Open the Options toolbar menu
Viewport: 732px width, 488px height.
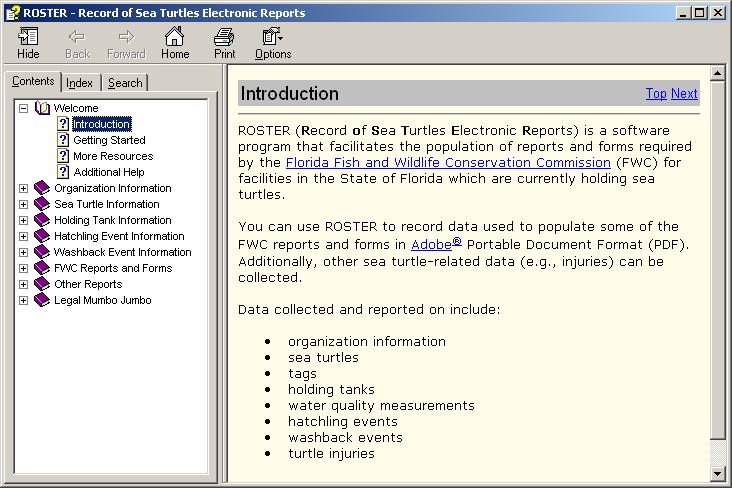tap(272, 37)
